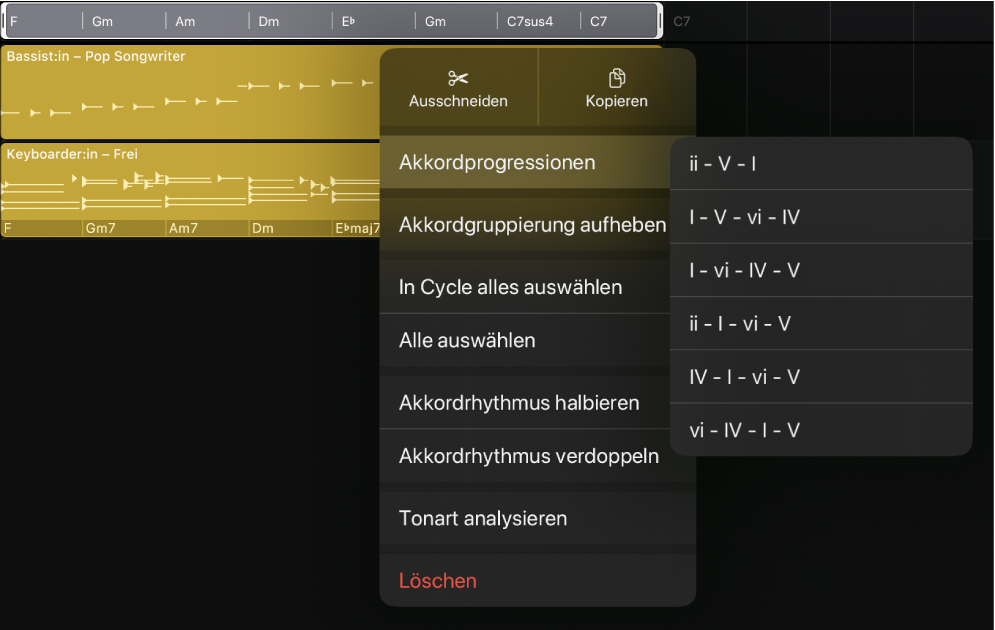The height and width of the screenshot is (630, 995).
Task: Choose the IV - I - vi - V progression
Action: pos(745,377)
